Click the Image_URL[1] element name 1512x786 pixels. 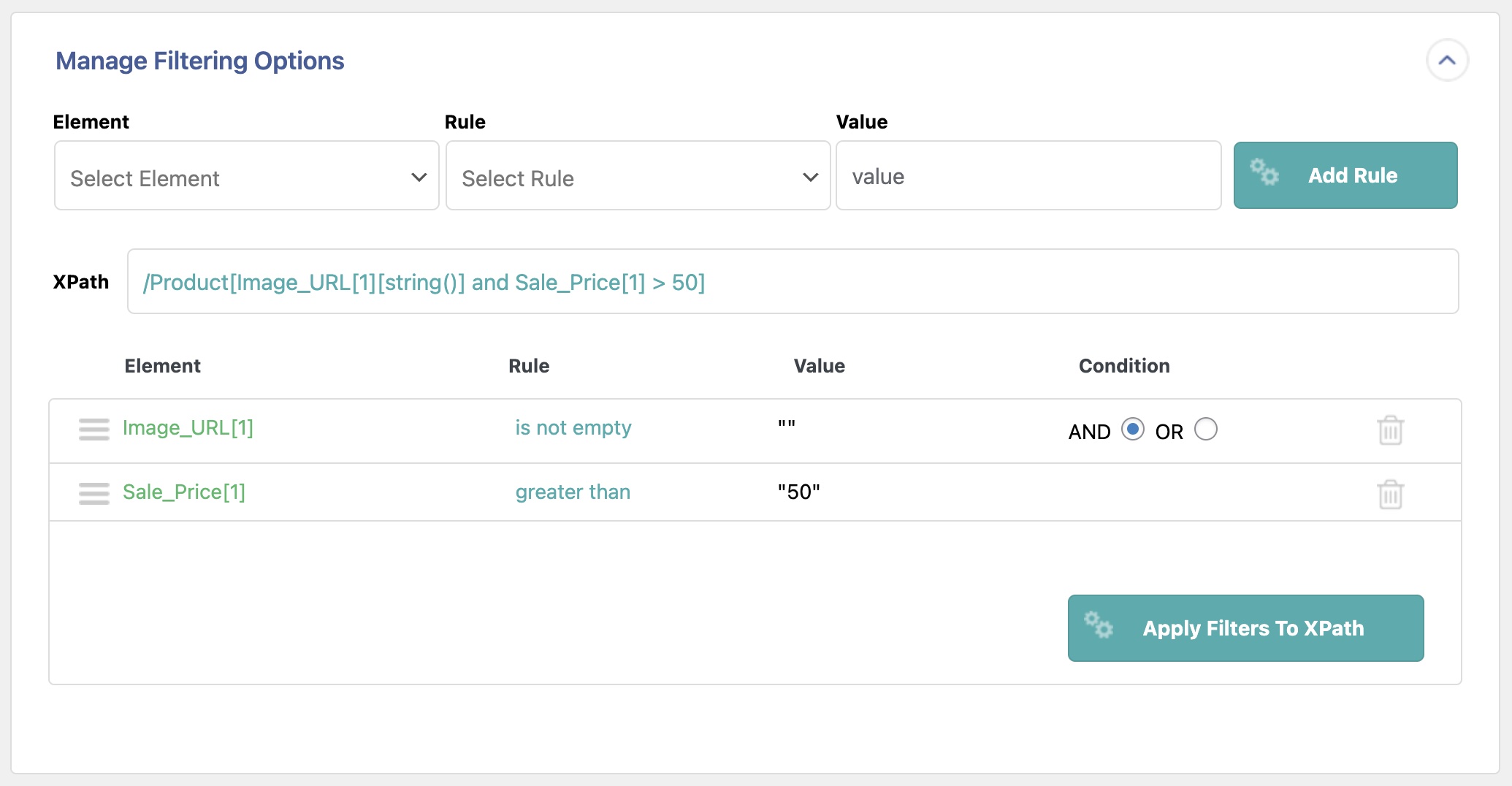coord(188,428)
